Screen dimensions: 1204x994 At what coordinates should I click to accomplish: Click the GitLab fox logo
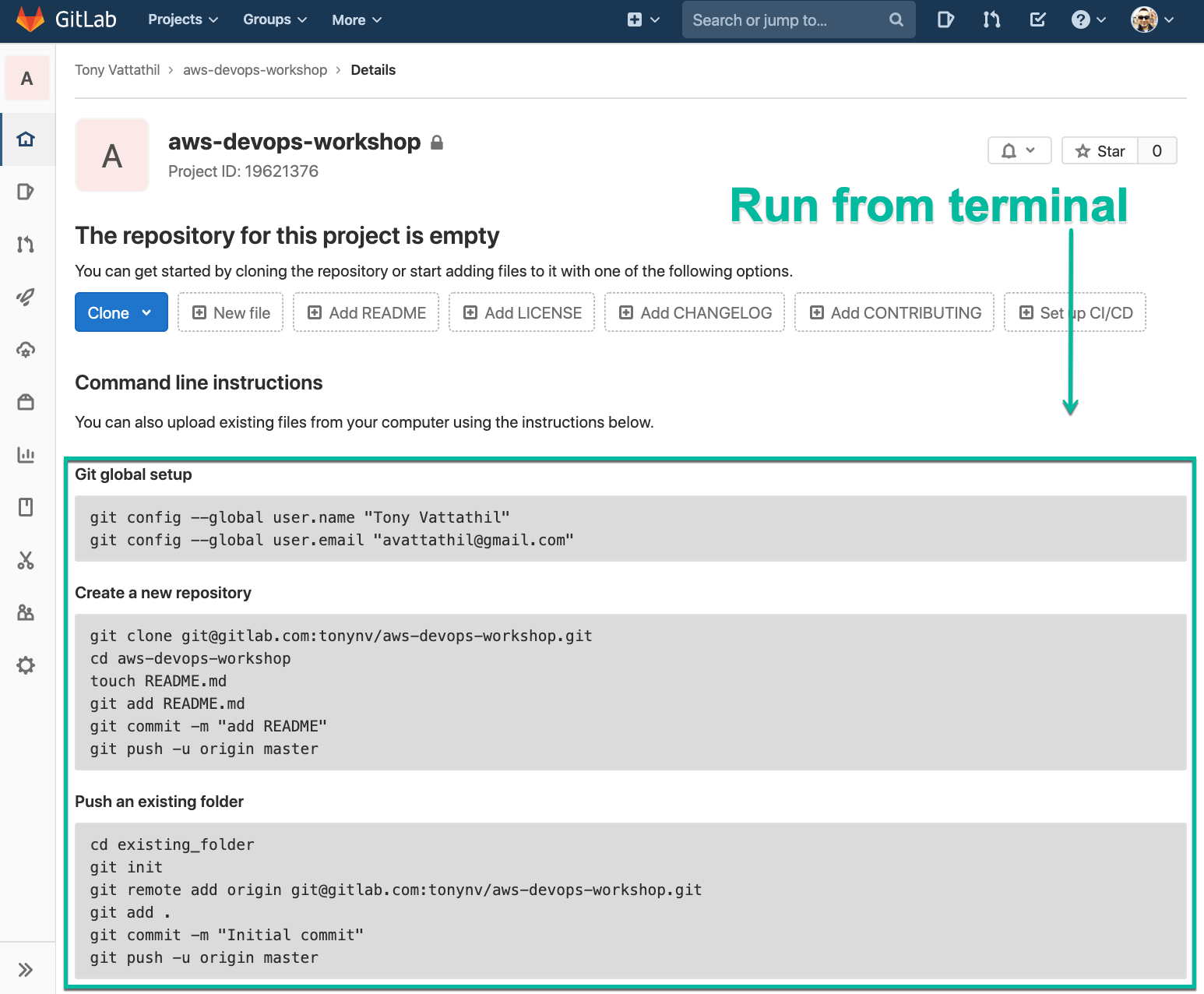(x=30, y=19)
